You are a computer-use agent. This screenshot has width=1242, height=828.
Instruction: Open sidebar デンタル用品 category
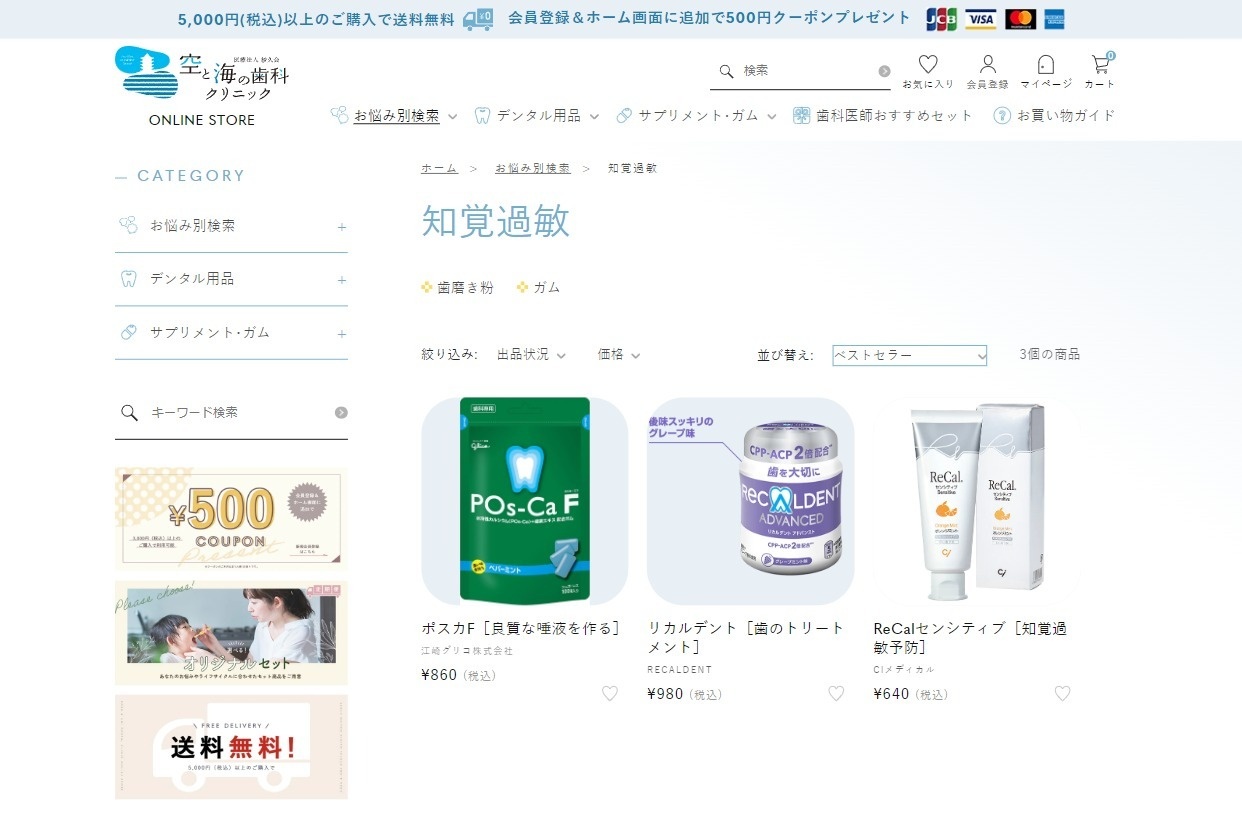coord(192,278)
